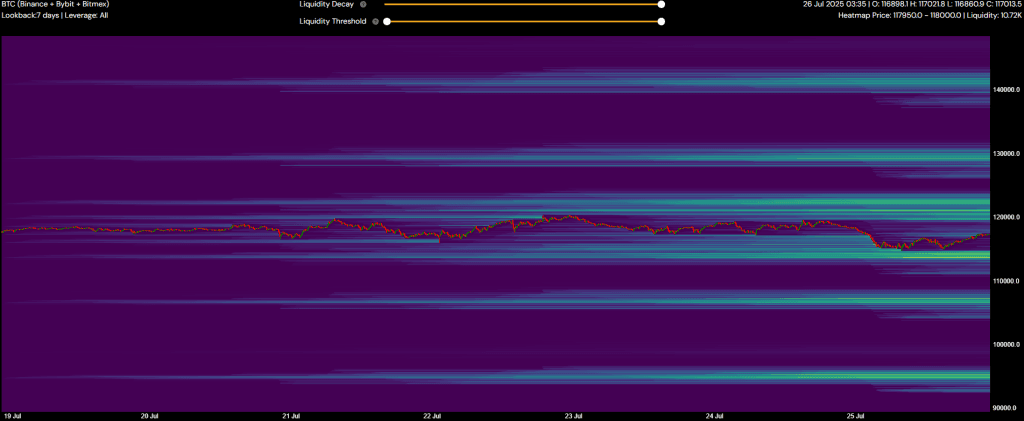The width and height of the screenshot is (1024, 421).
Task: Click the '24 Jul' date axis label
Action: point(715,415)
